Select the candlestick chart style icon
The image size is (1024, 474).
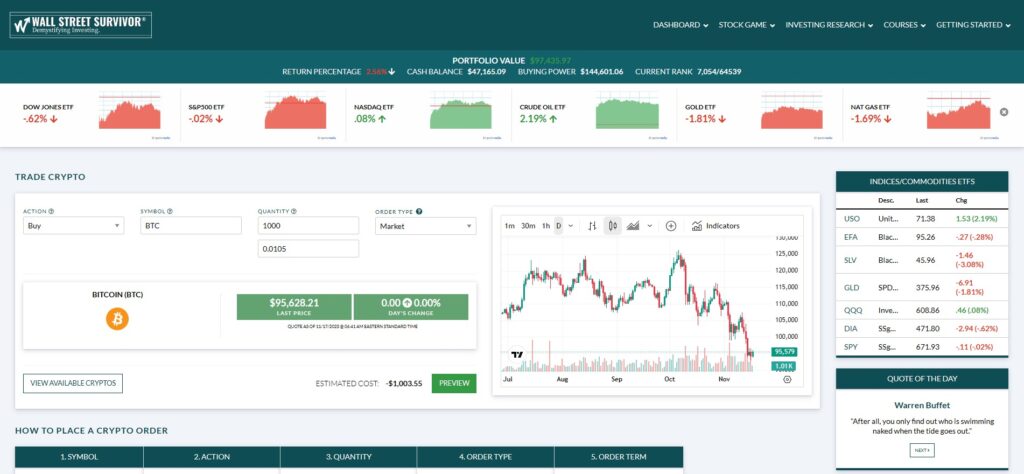(x=612, y=226)
